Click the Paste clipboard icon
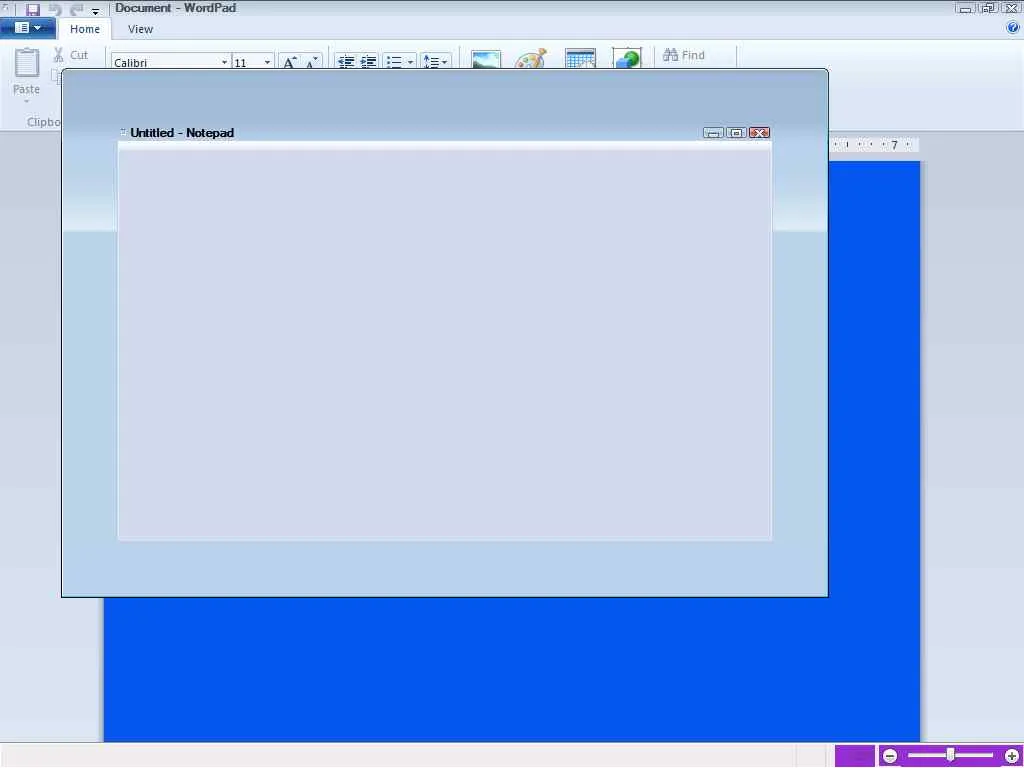Viewport: 1024px width, 768px height. pyautogui.click(x=27, y=63)
